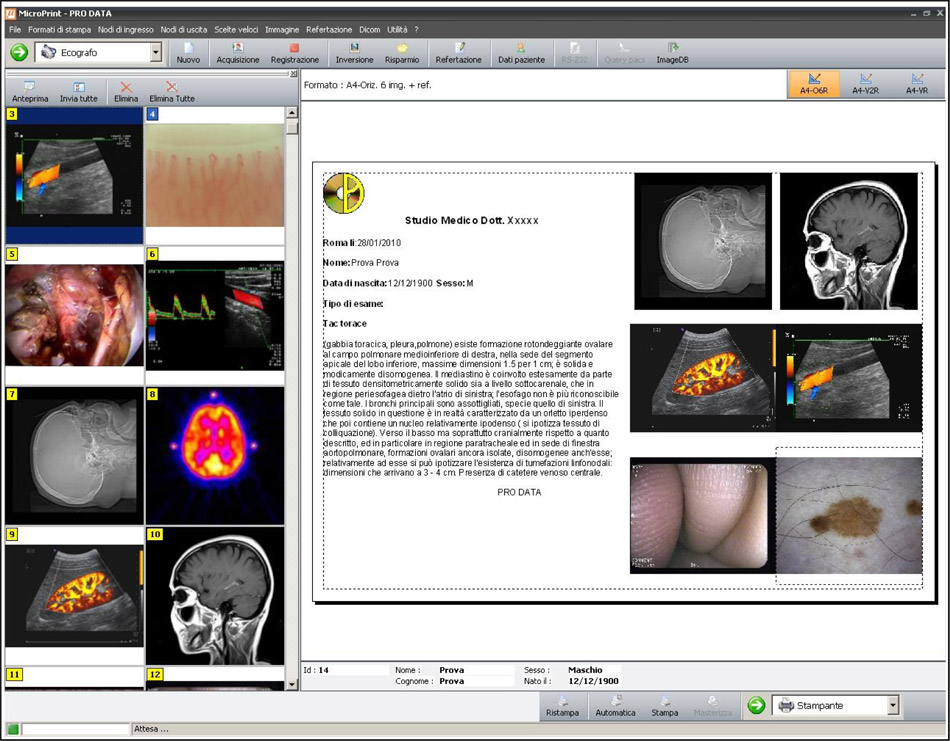The width and height of the screenshot is (950, 741).
Task: Click 'Formato : A4-Oriz. 6 img. + ref.' label
Action: 368,85
